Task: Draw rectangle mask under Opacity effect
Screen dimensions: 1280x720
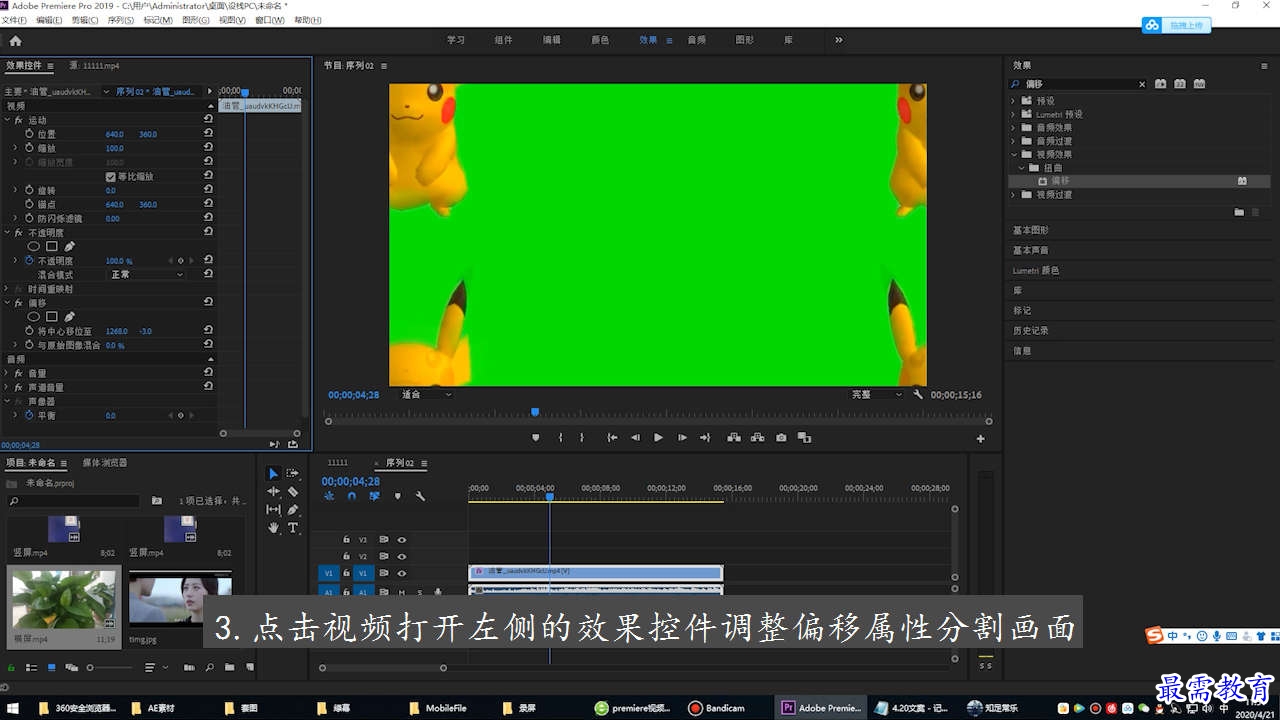Action: [52, 246]
